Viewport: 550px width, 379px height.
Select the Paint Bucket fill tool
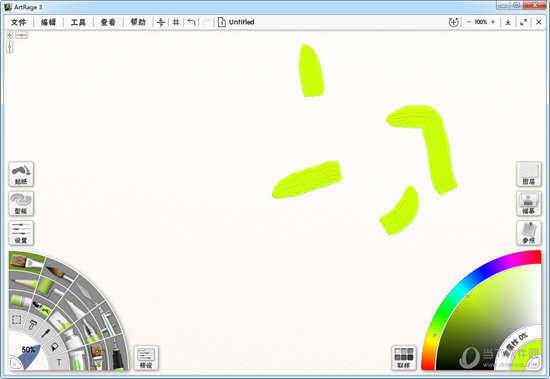click(54, 347)
